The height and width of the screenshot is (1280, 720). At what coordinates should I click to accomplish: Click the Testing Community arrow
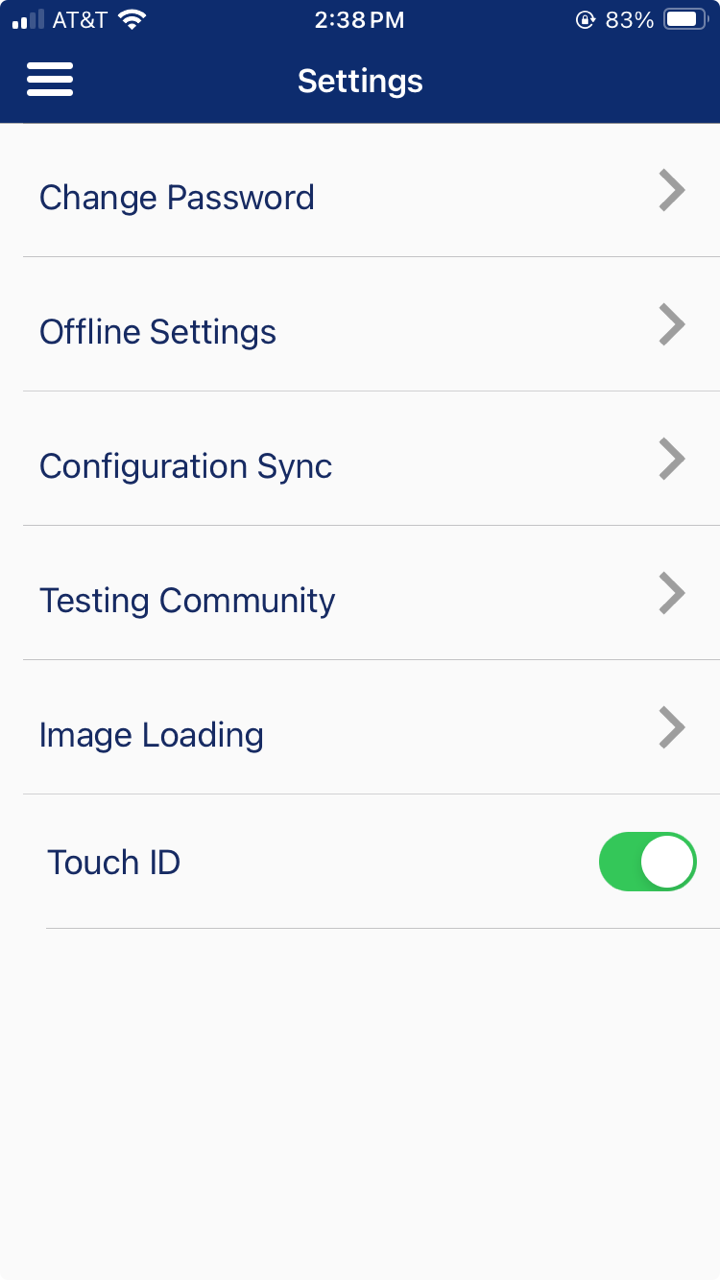(x=672, y=593)
